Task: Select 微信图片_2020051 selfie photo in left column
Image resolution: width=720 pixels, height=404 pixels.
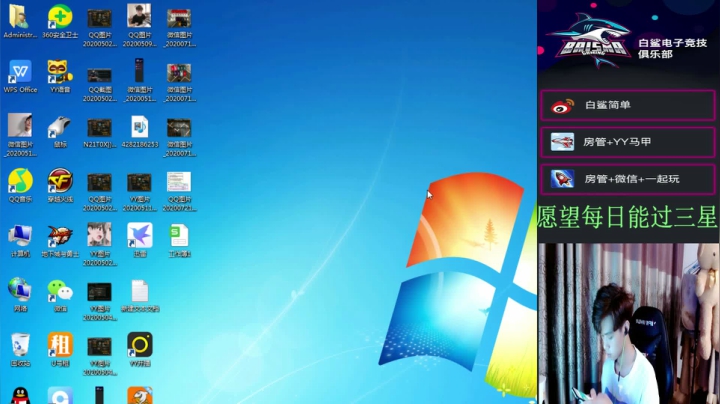Action: click(20, 135)
